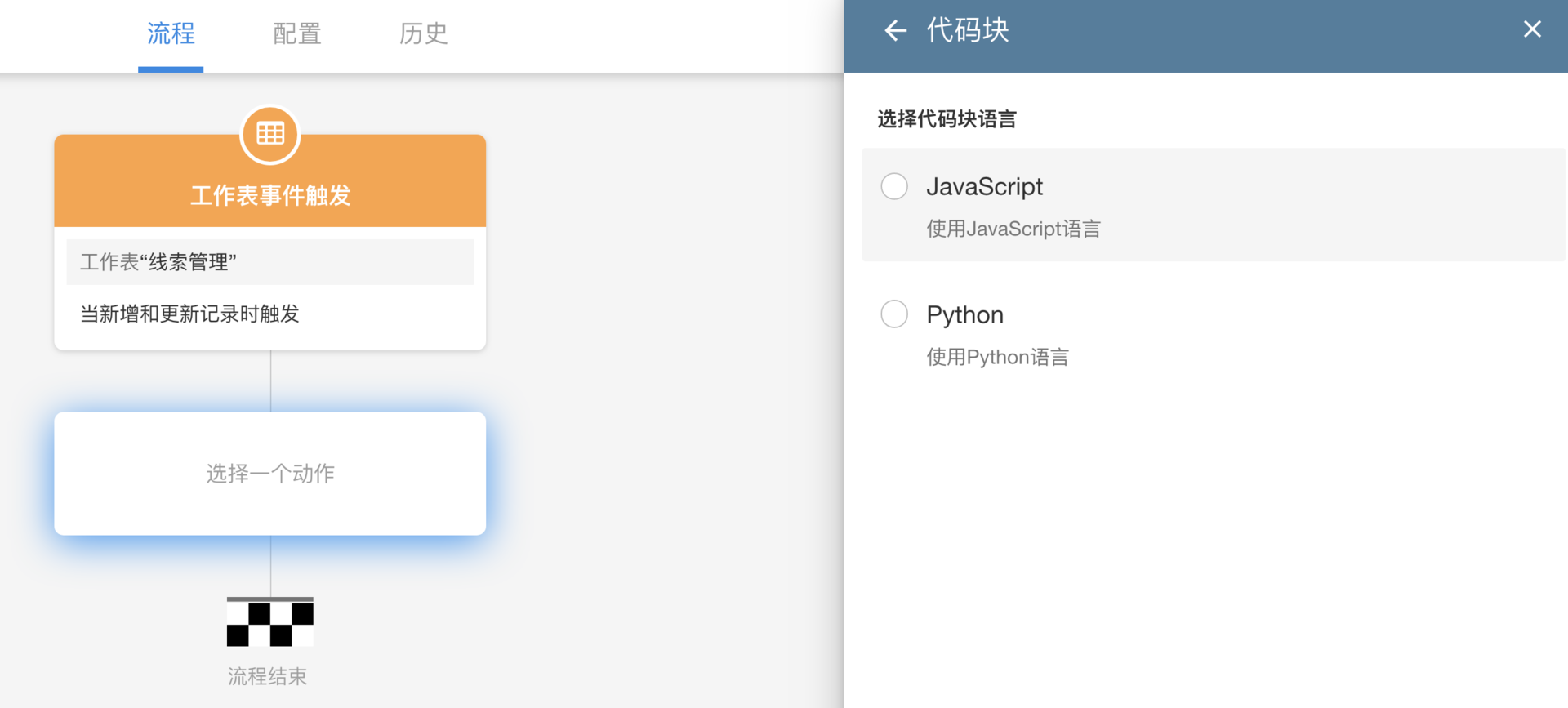The height and width of the screenshot is (708, 1568).
Task: Click the worksheet table icon on the trigger node
Action: point(270,133)
